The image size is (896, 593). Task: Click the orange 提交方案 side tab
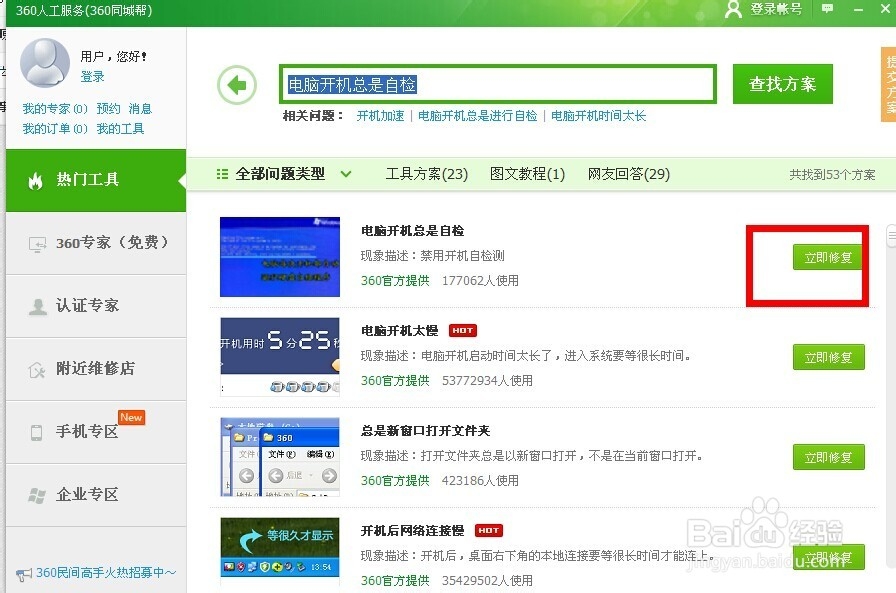(889, 85)
